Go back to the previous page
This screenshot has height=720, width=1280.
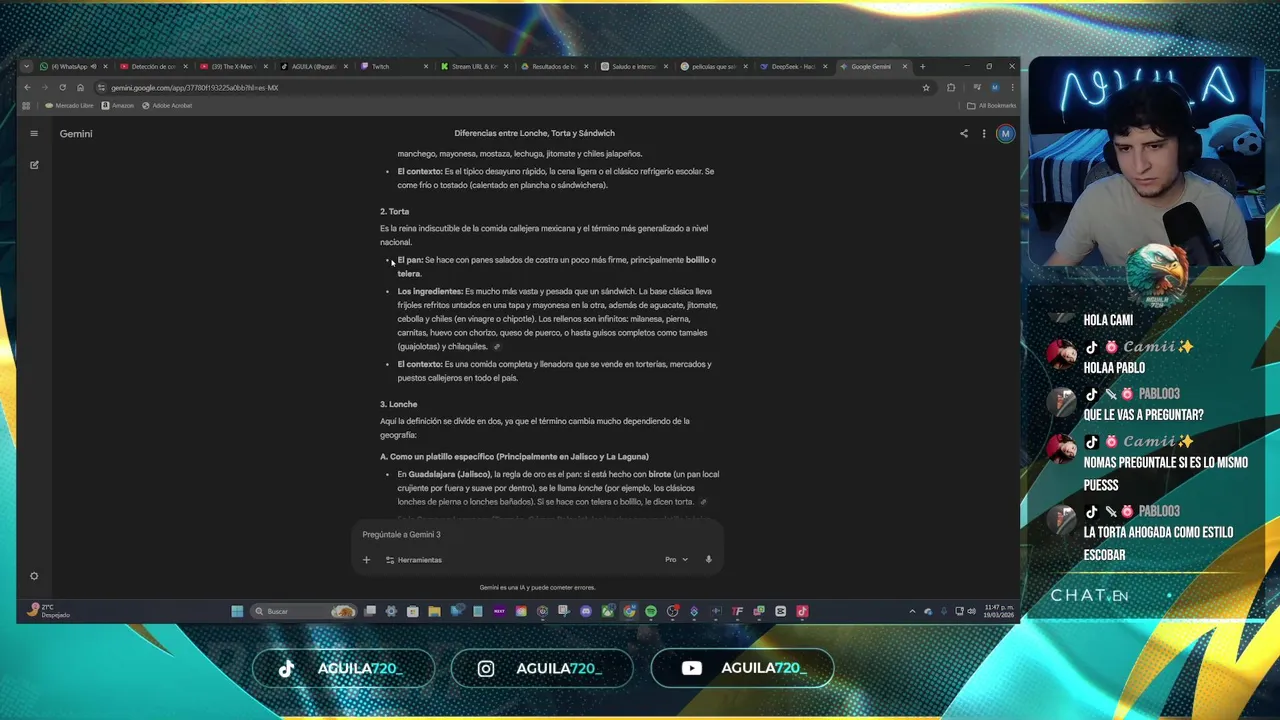point(27,87)
